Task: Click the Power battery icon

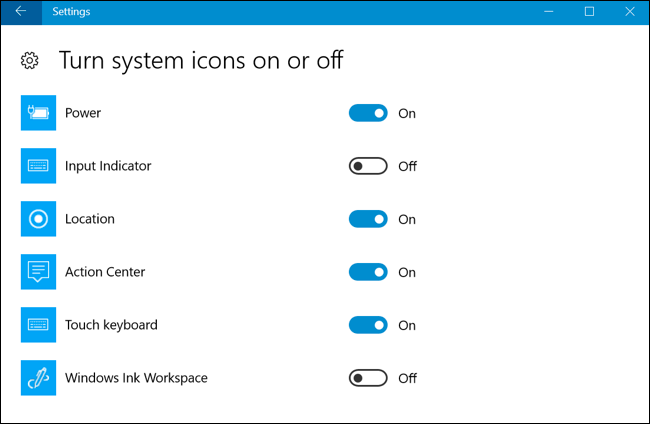Action: [x=40, y=113]
